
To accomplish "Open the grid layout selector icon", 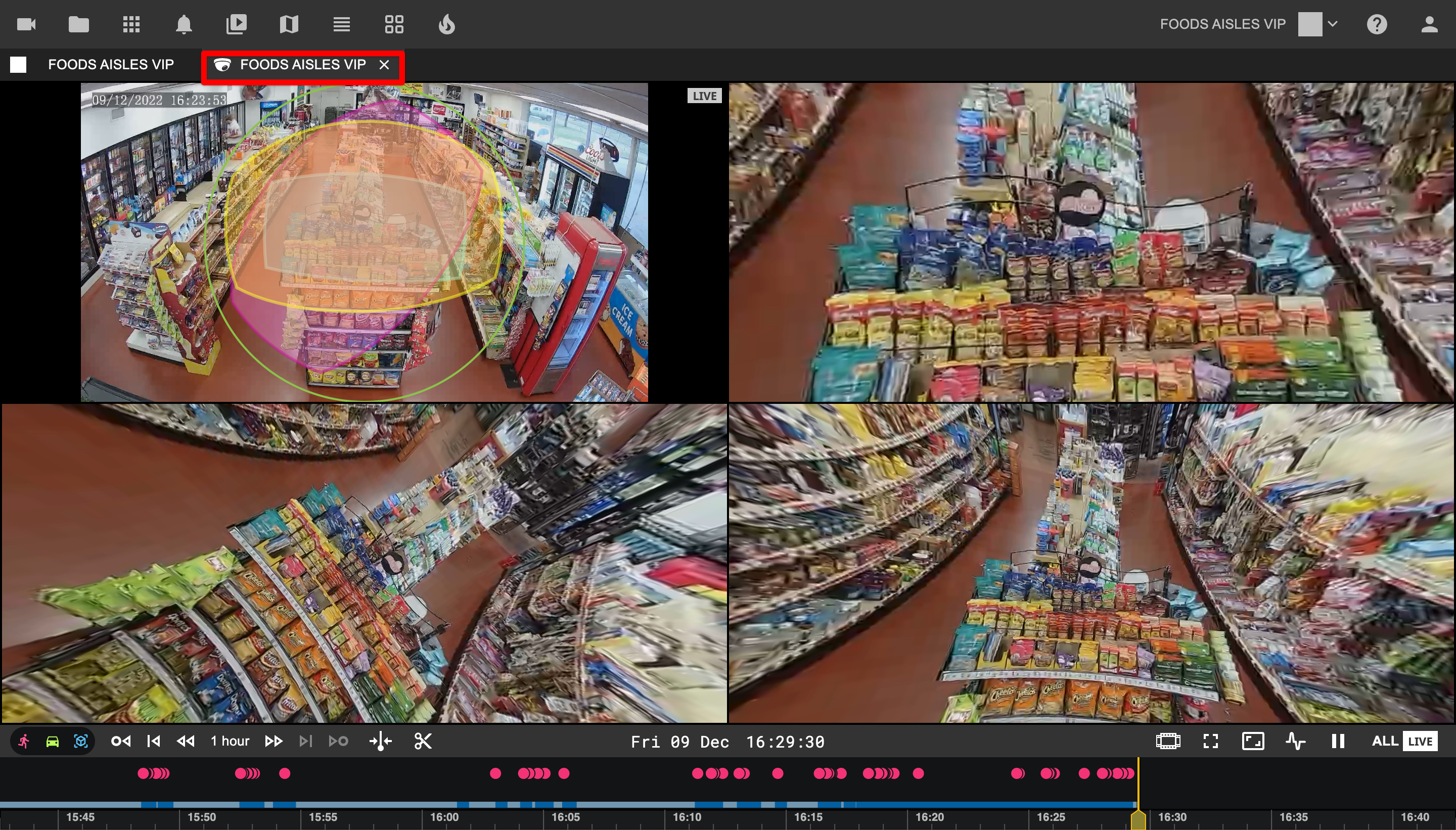I will tap(394, 24).
